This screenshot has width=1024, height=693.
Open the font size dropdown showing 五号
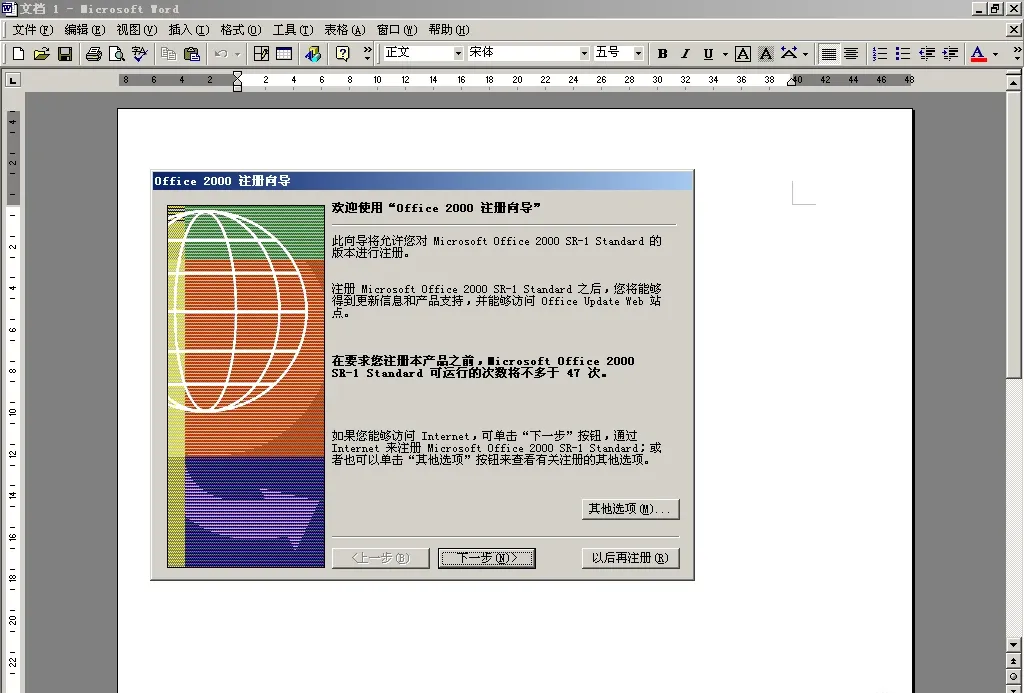[638, 53]
